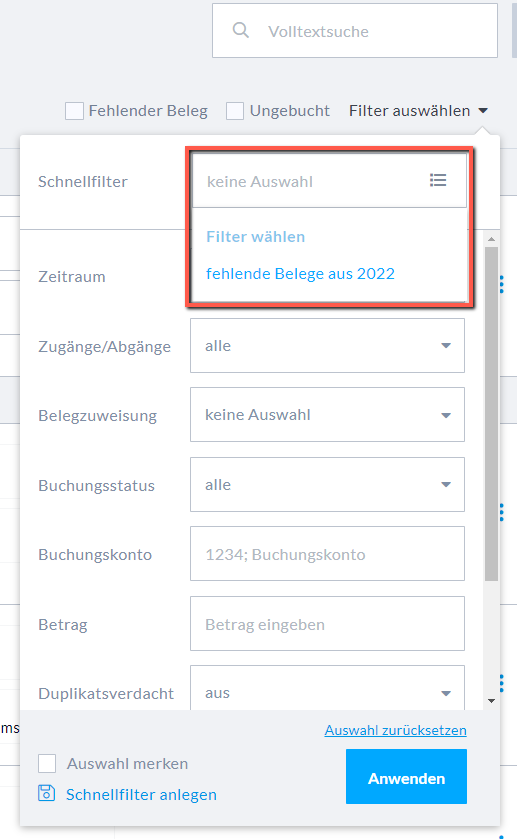Click the floppy disk Schnellfilter save icon
This screenshot has width=517, height=839.
click(x=47, y=793)
